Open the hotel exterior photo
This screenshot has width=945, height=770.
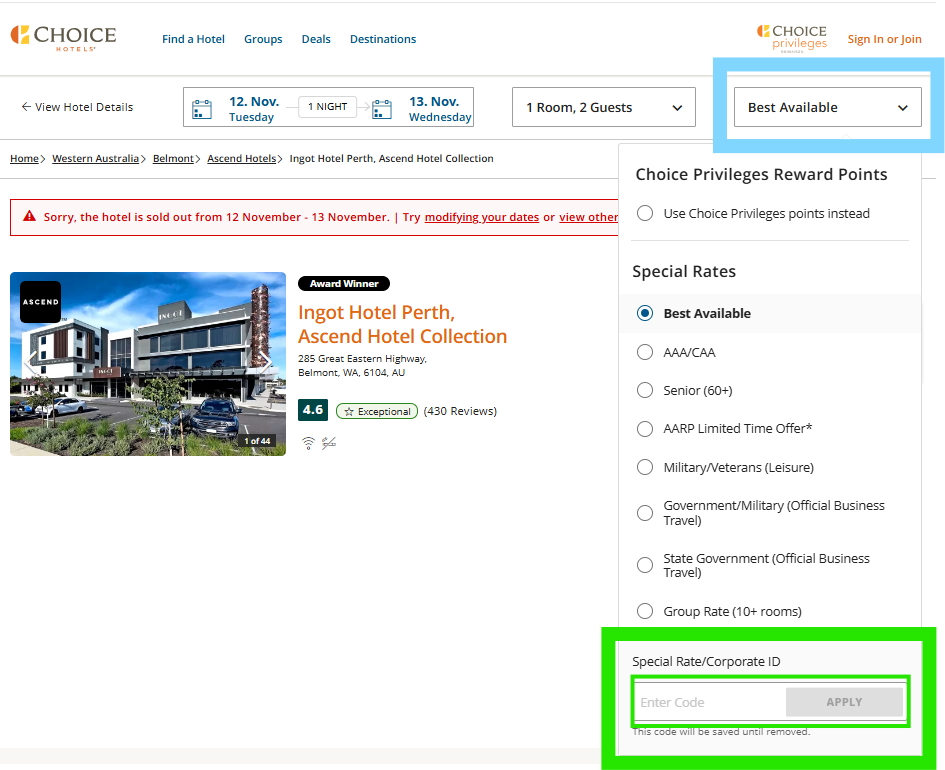[x=148, y=364]
